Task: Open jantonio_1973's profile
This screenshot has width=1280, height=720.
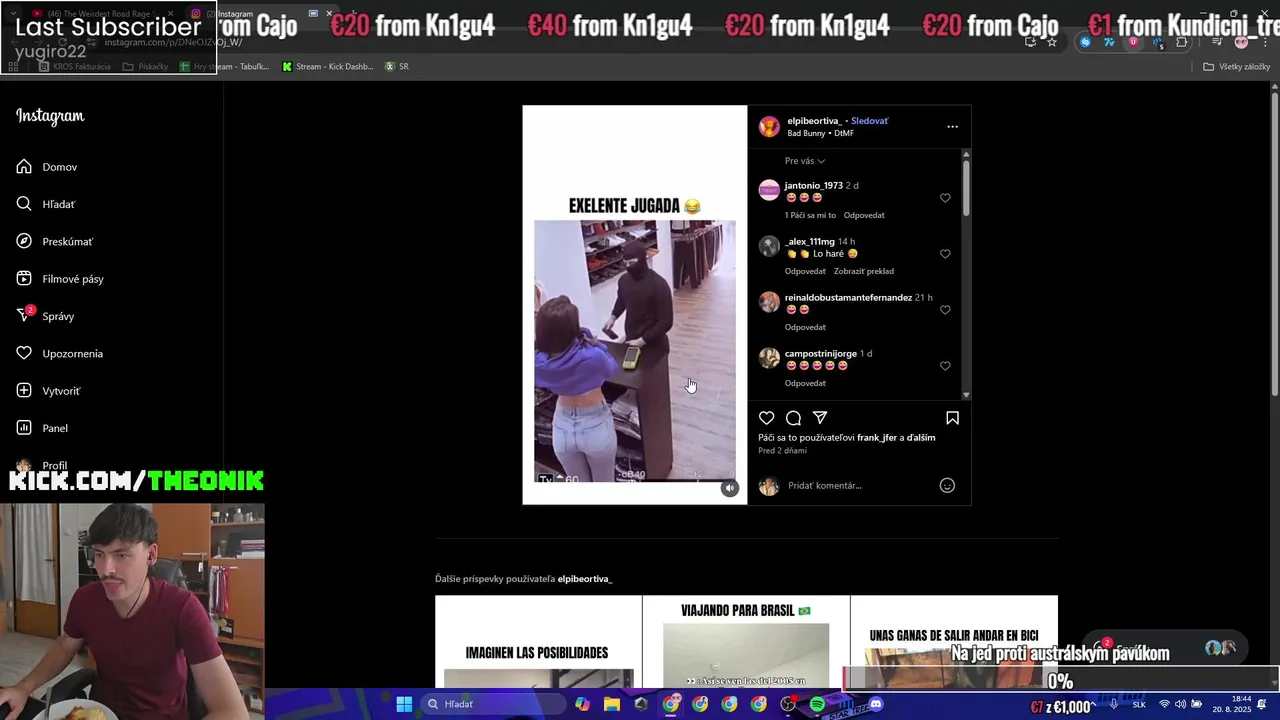Action: click(x=813, y=185)
